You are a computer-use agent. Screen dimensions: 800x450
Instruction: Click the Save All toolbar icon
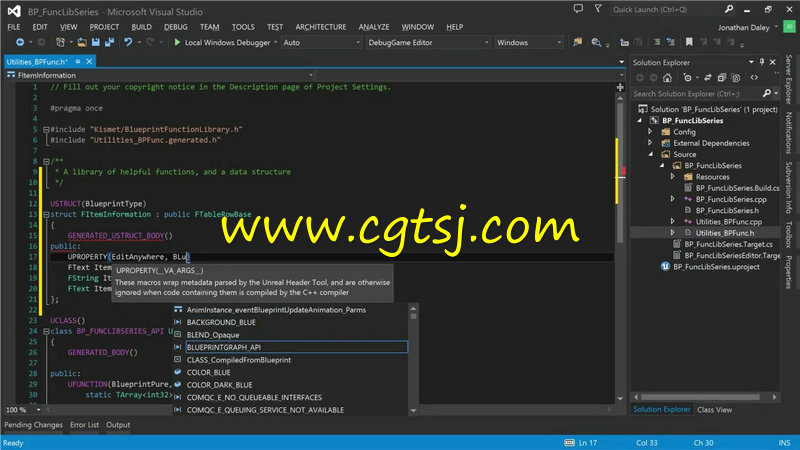tap(106, 43)
